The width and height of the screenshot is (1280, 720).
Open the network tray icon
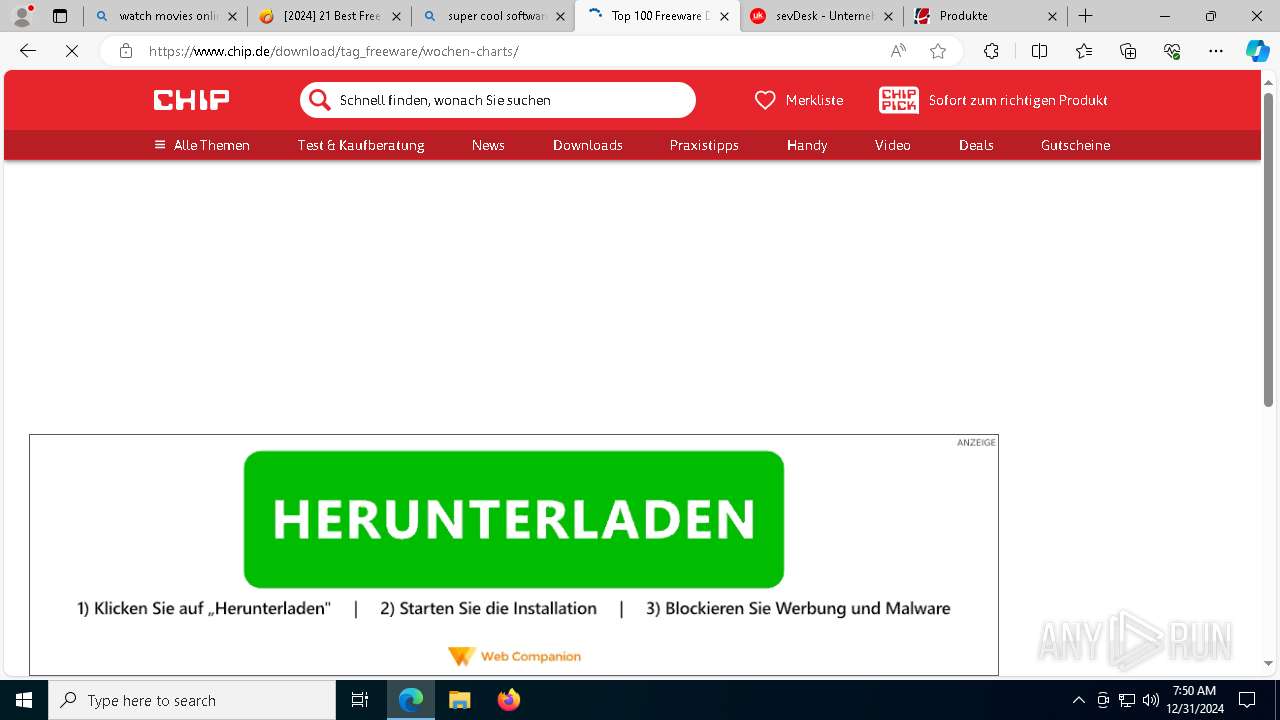pos(1127,700)
